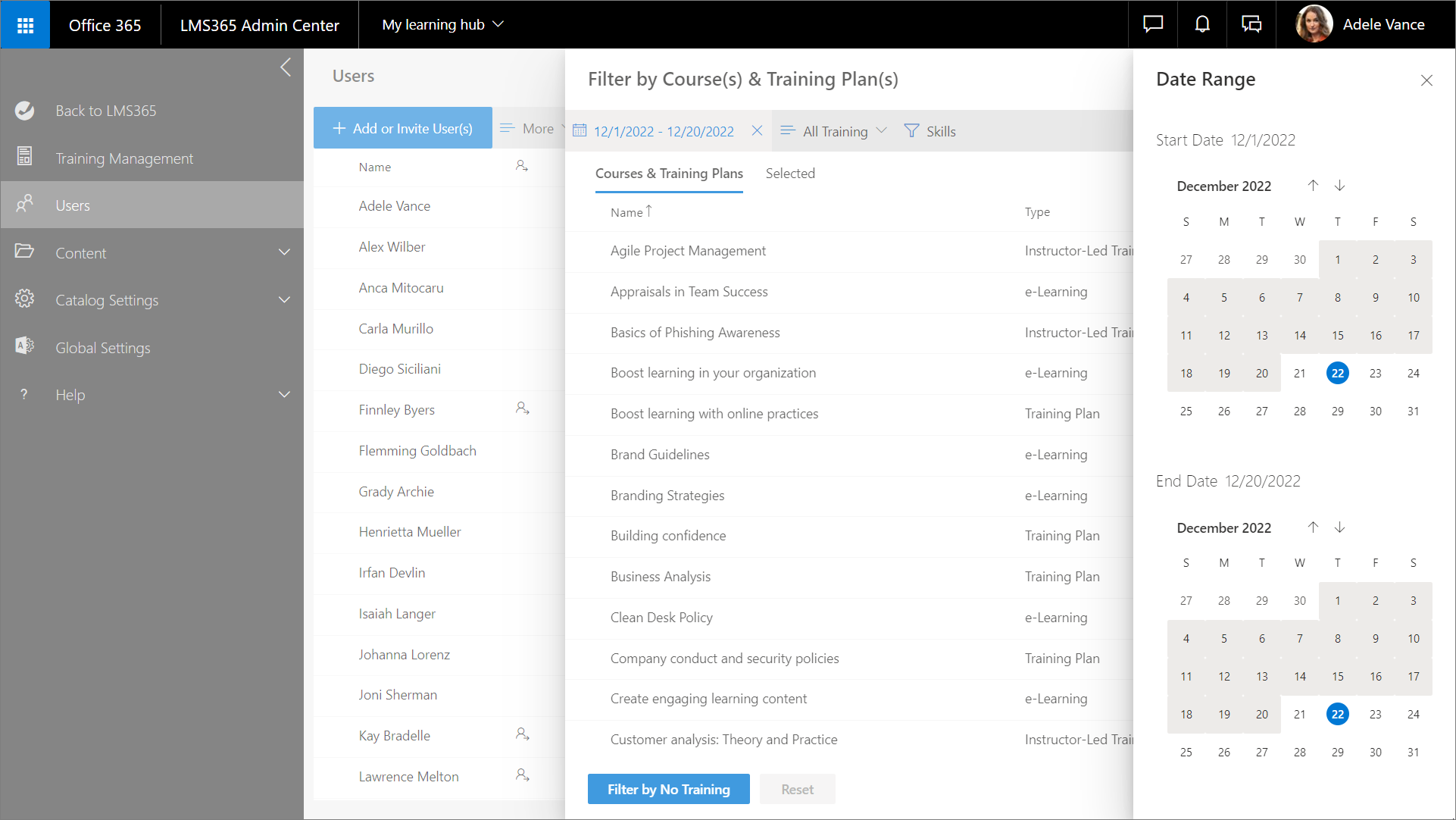Select day 22 in Start Date calendar
The width and height of the screenshot is (1456, 820).
point(1337,373)
